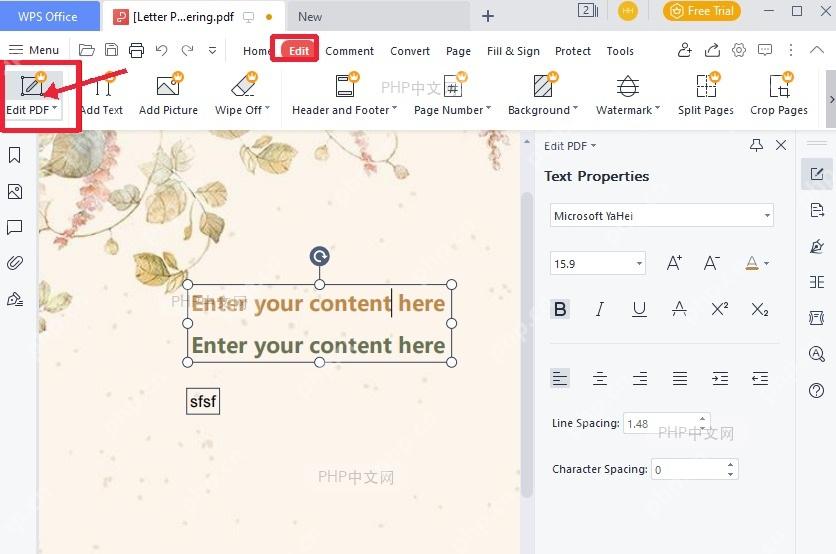Screen dimensions: 836x554
Task: Open the Tools ribbon tab
Action: [620, 51]
